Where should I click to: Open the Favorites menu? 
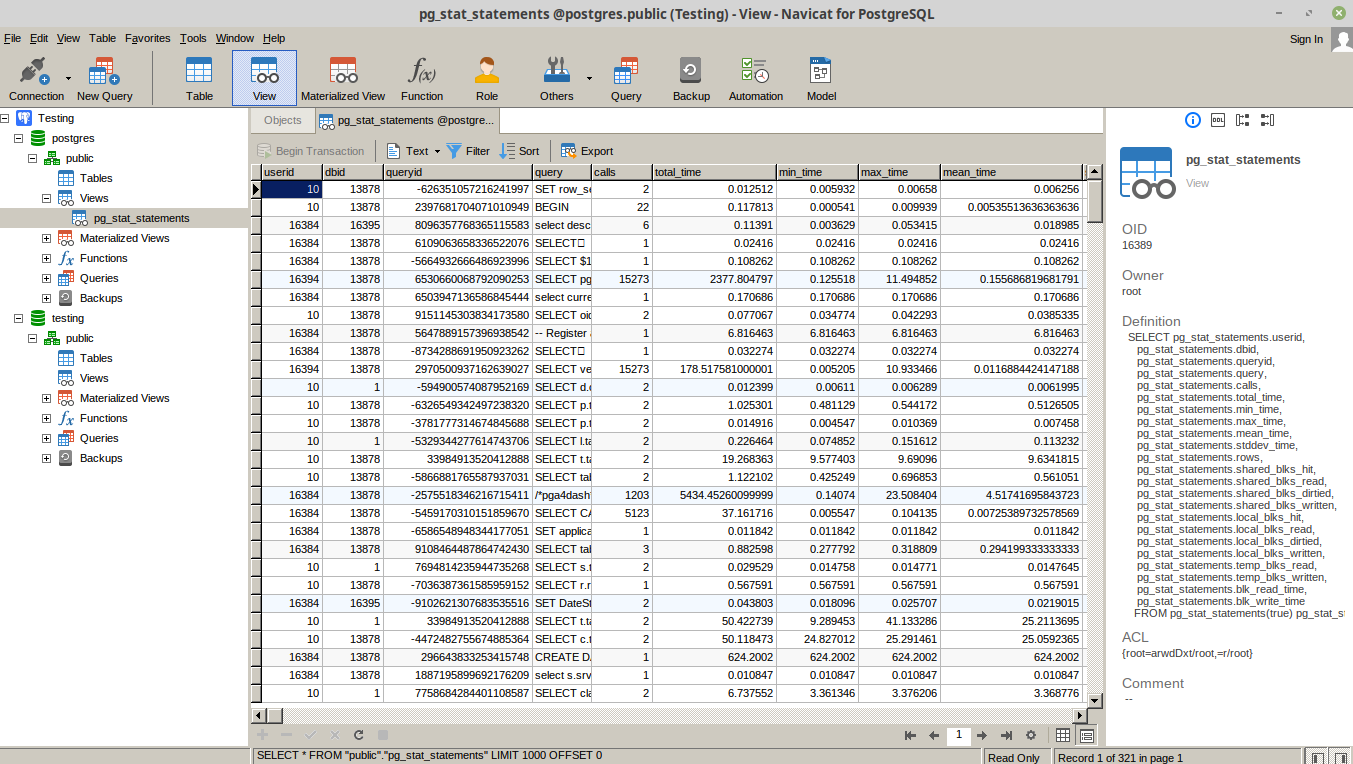tap(148, 38)
